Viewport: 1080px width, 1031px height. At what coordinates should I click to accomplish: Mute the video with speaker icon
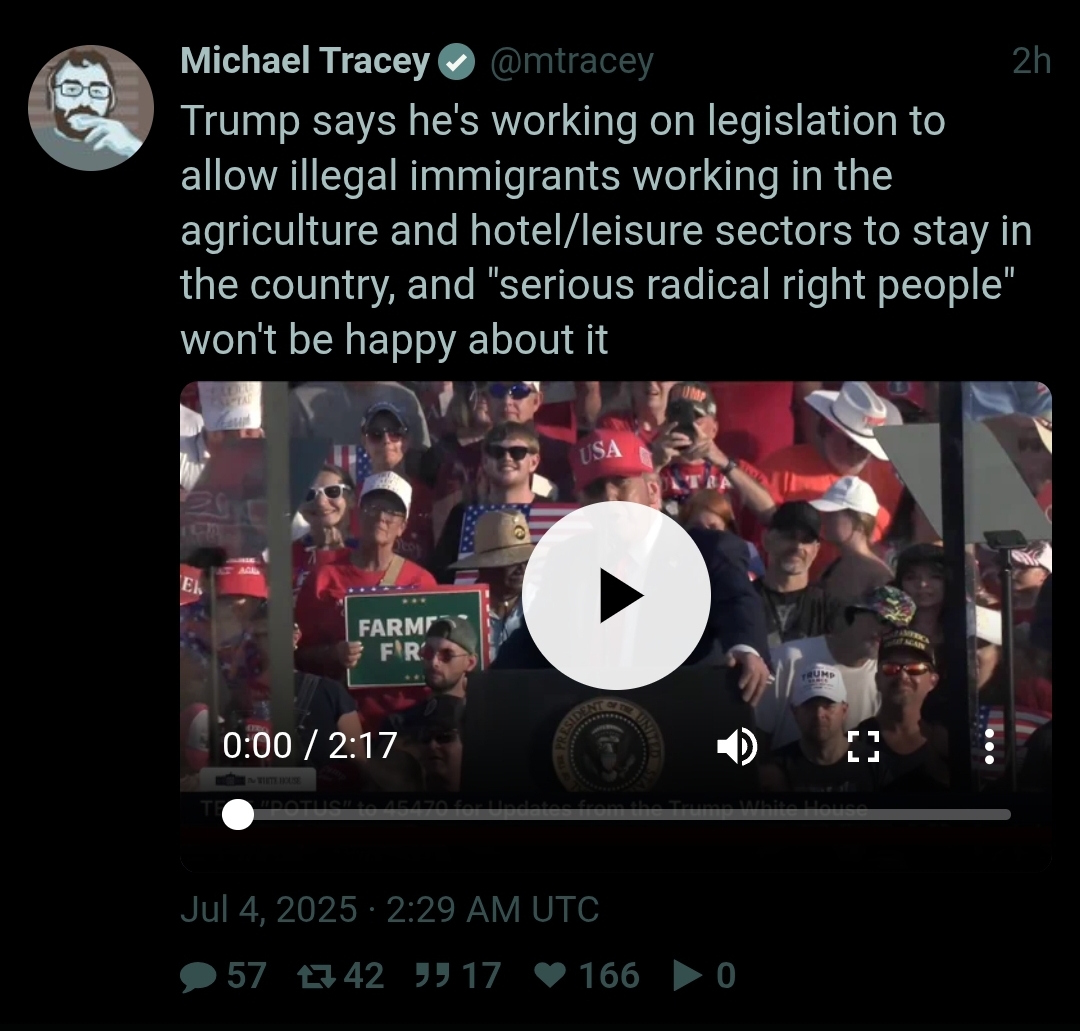[737, 746]
